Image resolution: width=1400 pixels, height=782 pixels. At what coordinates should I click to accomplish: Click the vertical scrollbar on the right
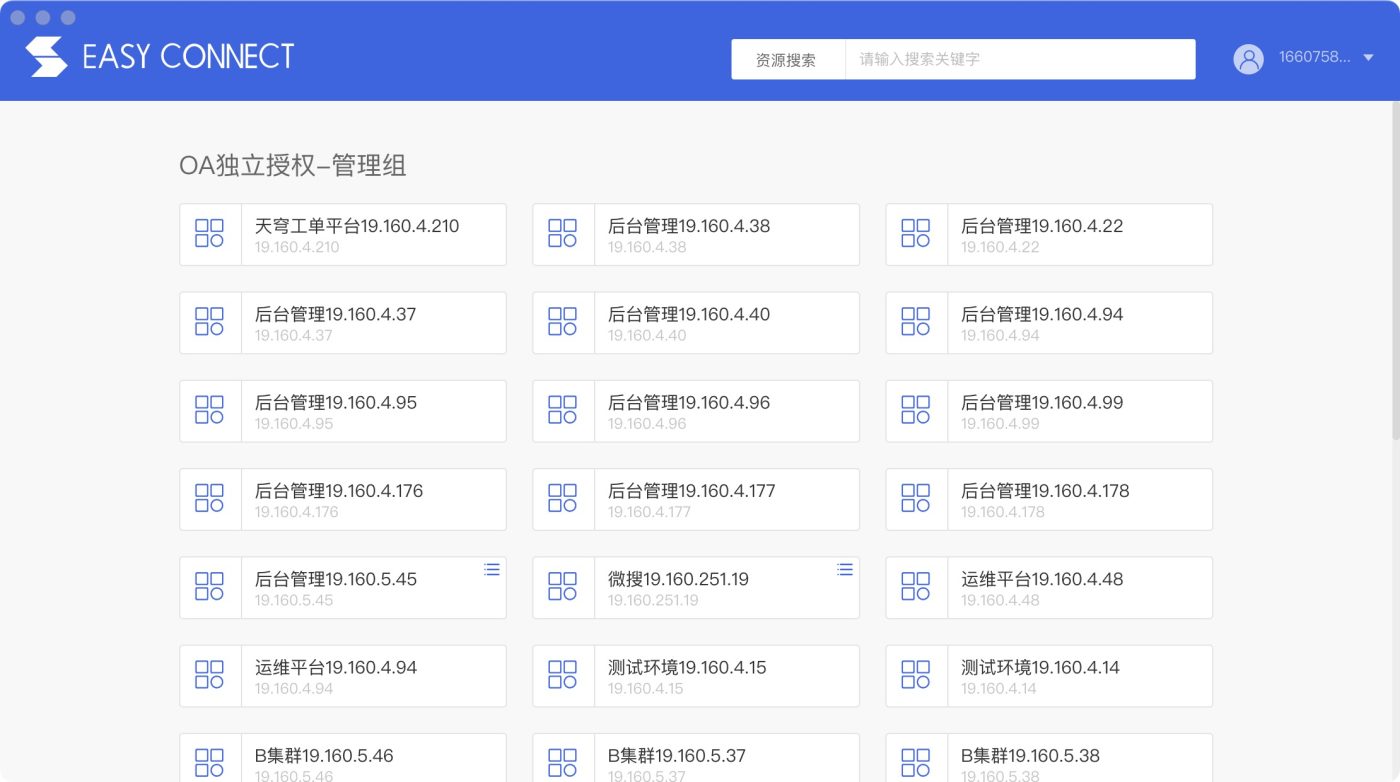coord(1395,270)
